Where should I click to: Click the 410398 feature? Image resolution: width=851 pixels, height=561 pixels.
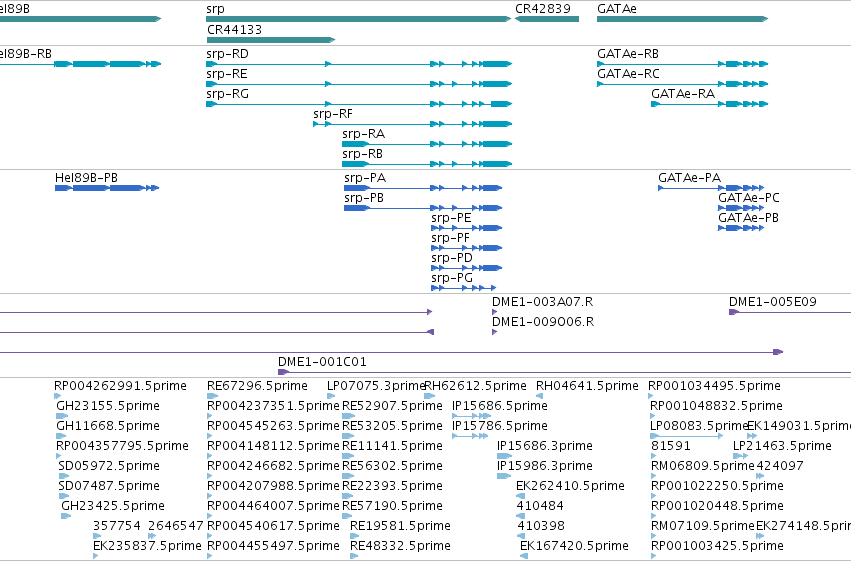tap(521, 536)
